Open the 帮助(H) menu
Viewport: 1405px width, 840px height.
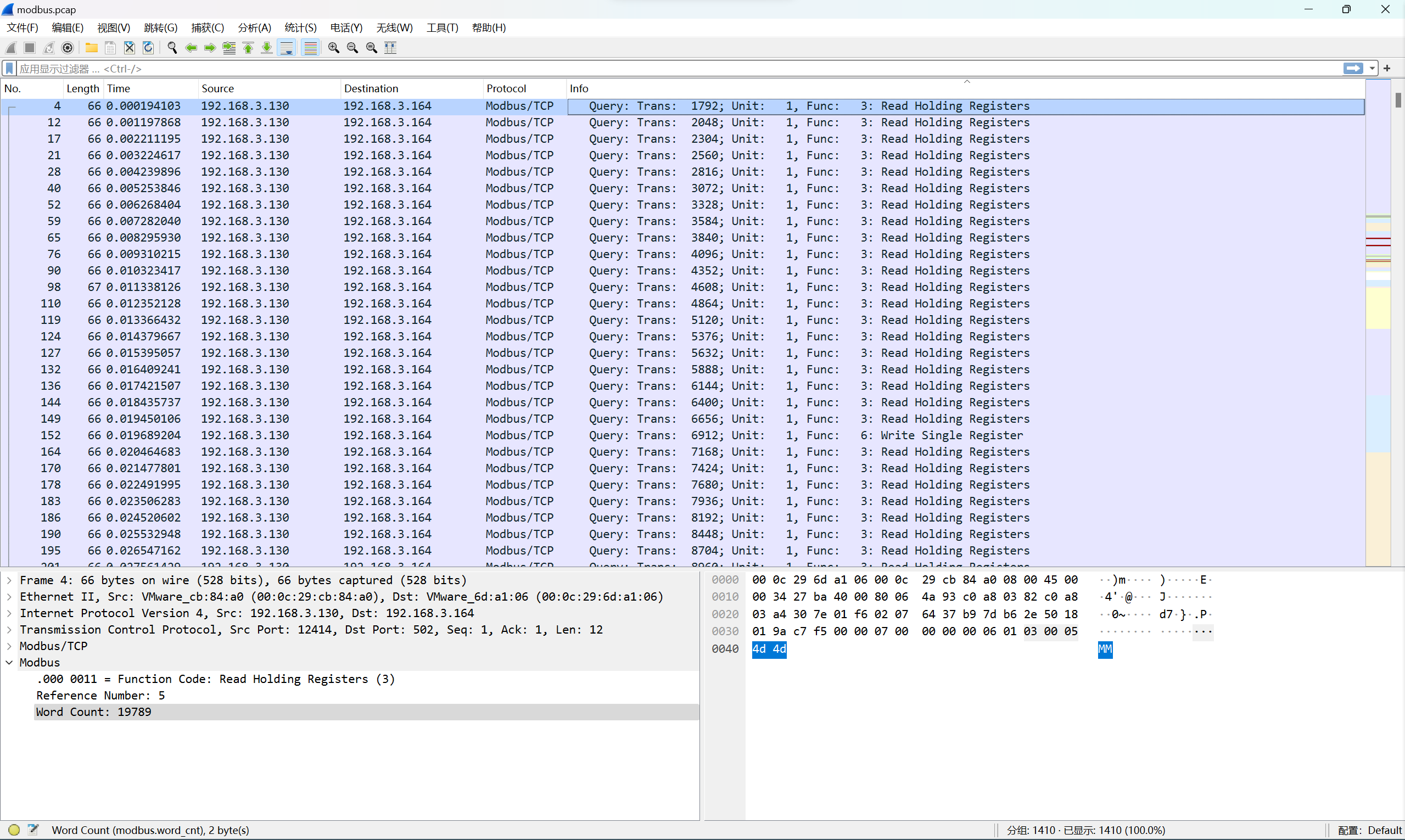[x=489, y=28]
